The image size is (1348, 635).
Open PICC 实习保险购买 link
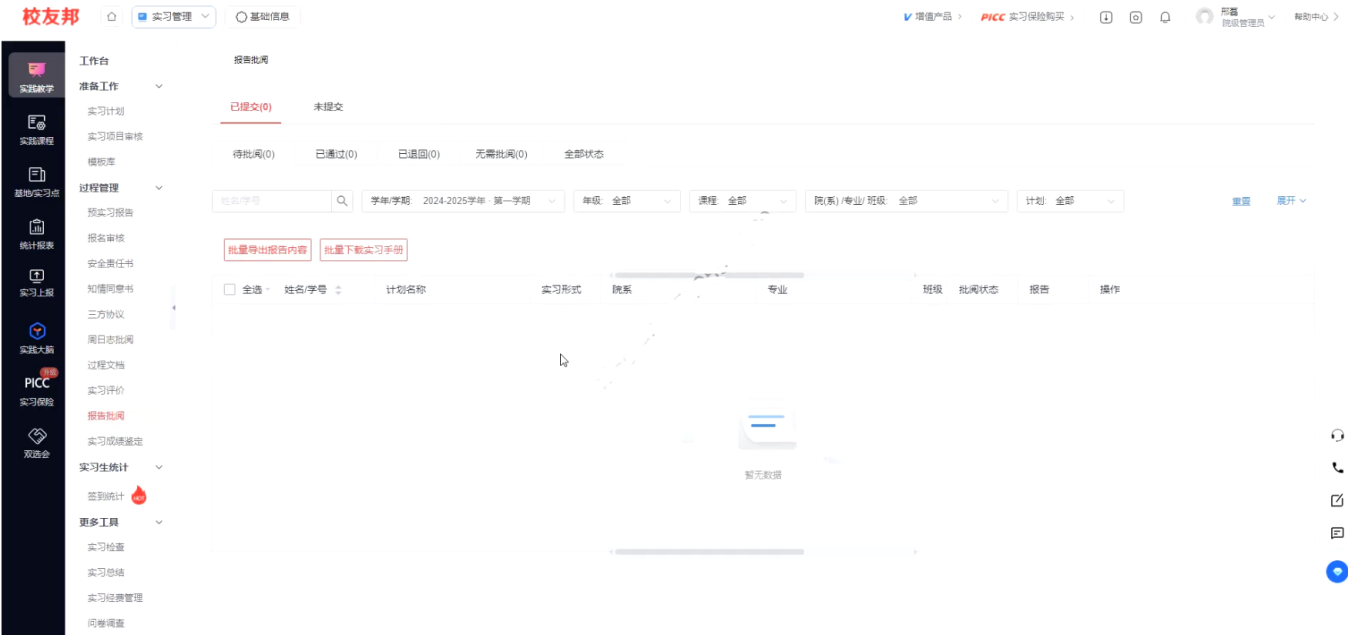[1028, 17]
